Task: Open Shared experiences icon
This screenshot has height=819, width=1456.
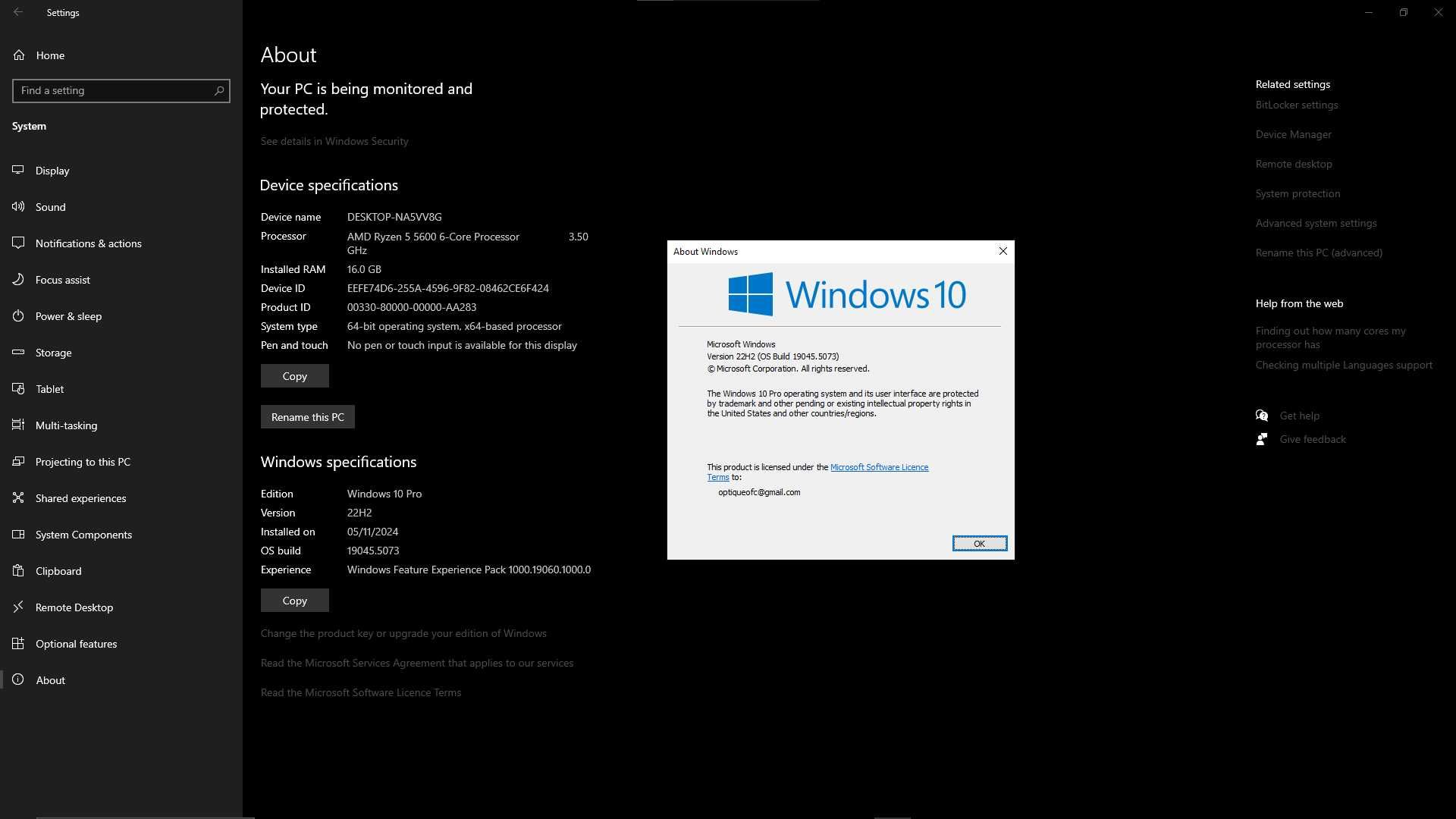Action: [x=18, y=497]
